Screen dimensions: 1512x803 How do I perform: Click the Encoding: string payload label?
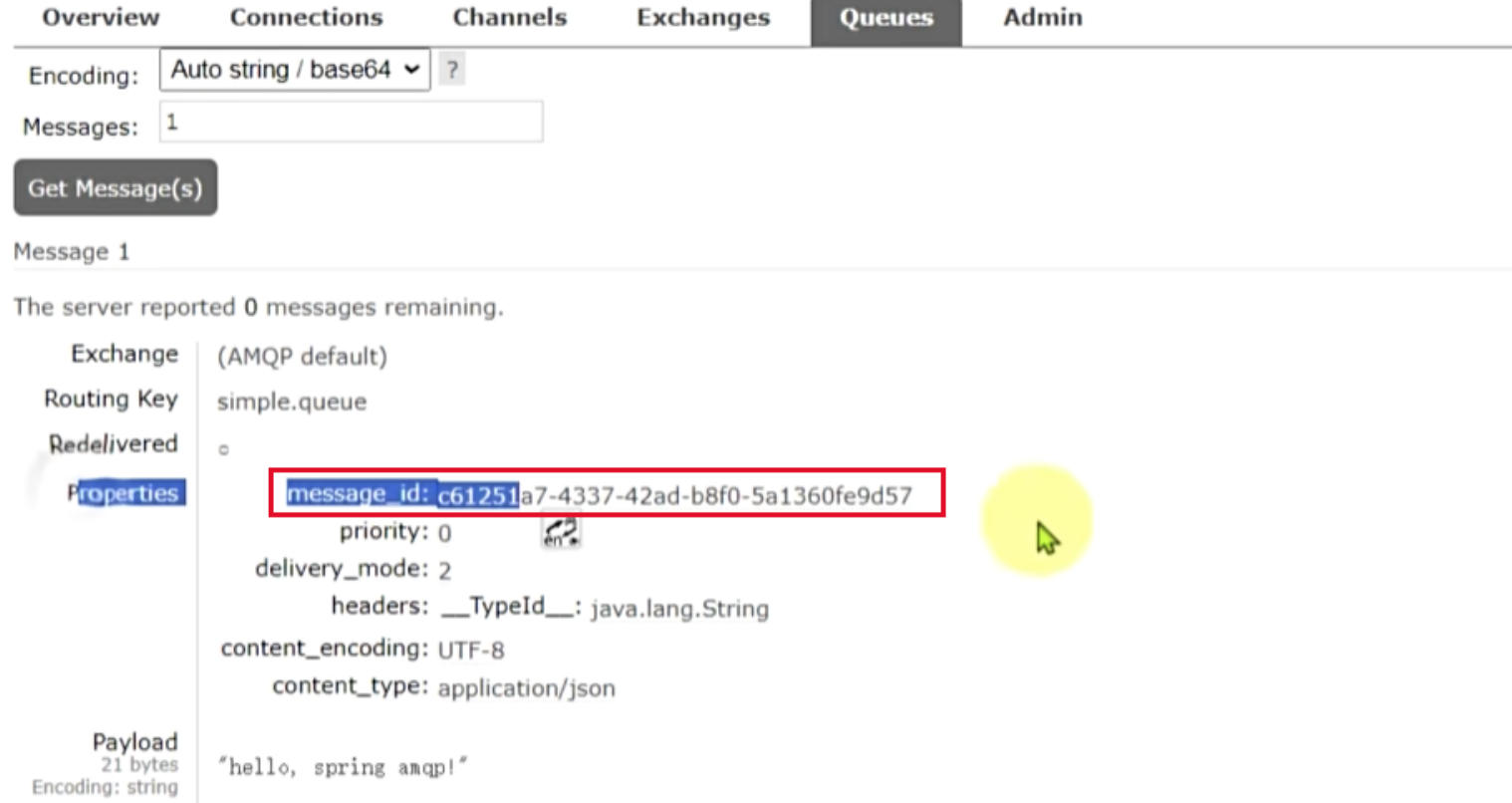(x=105, y=787)
